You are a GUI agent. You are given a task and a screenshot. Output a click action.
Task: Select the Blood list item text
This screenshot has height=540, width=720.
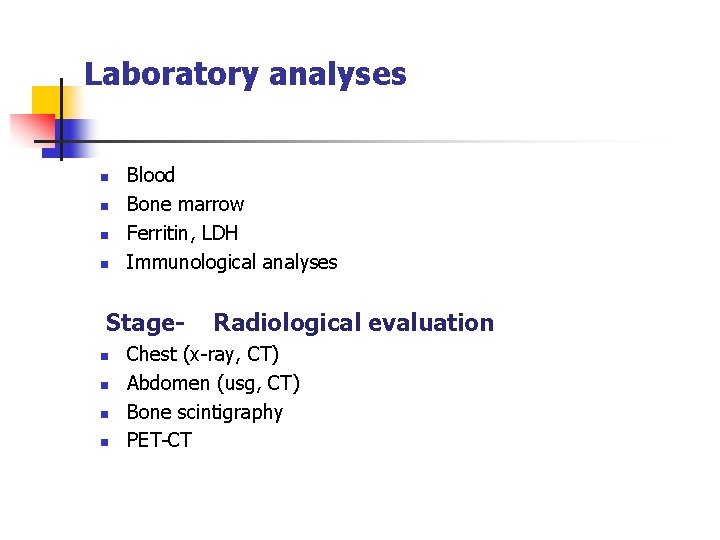point(150,175)
